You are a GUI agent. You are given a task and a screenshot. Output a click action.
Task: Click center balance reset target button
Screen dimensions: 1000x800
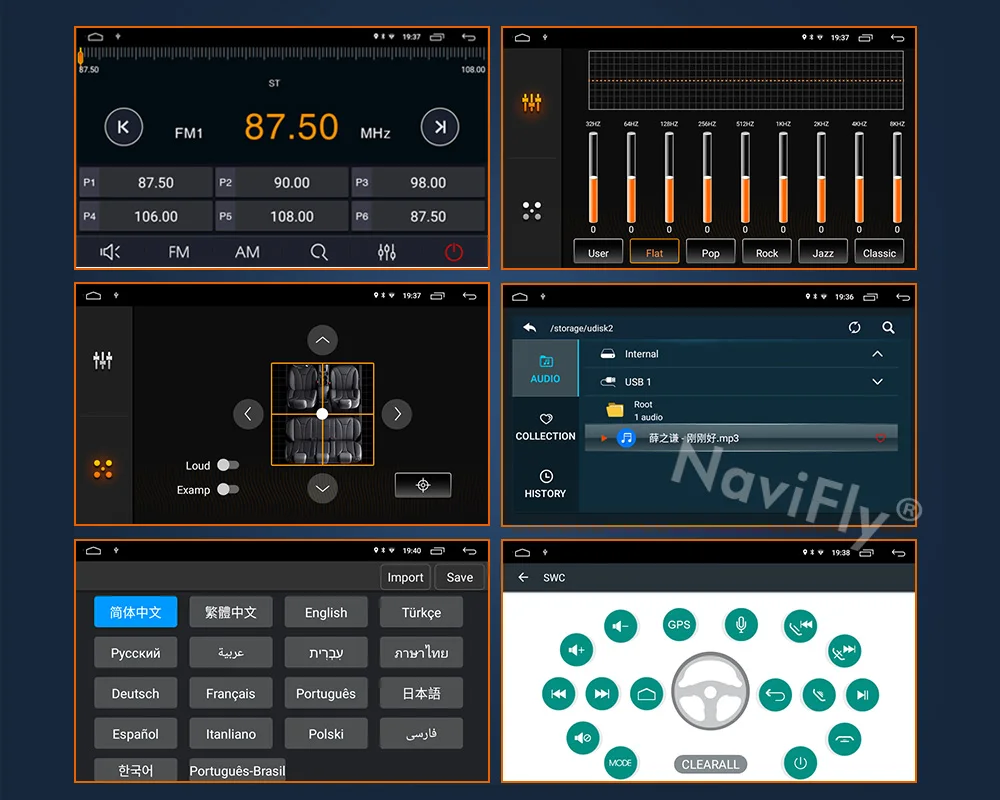pos(423,485)
